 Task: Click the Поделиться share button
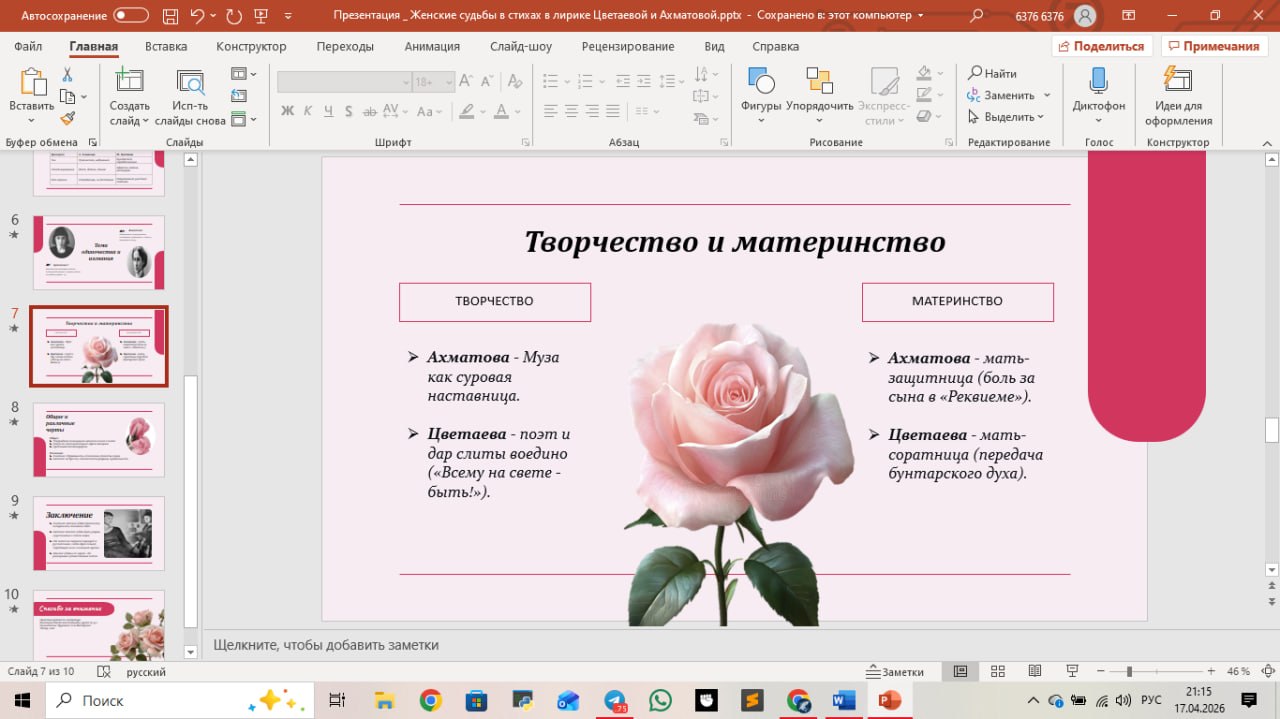tap(1102, 46)
